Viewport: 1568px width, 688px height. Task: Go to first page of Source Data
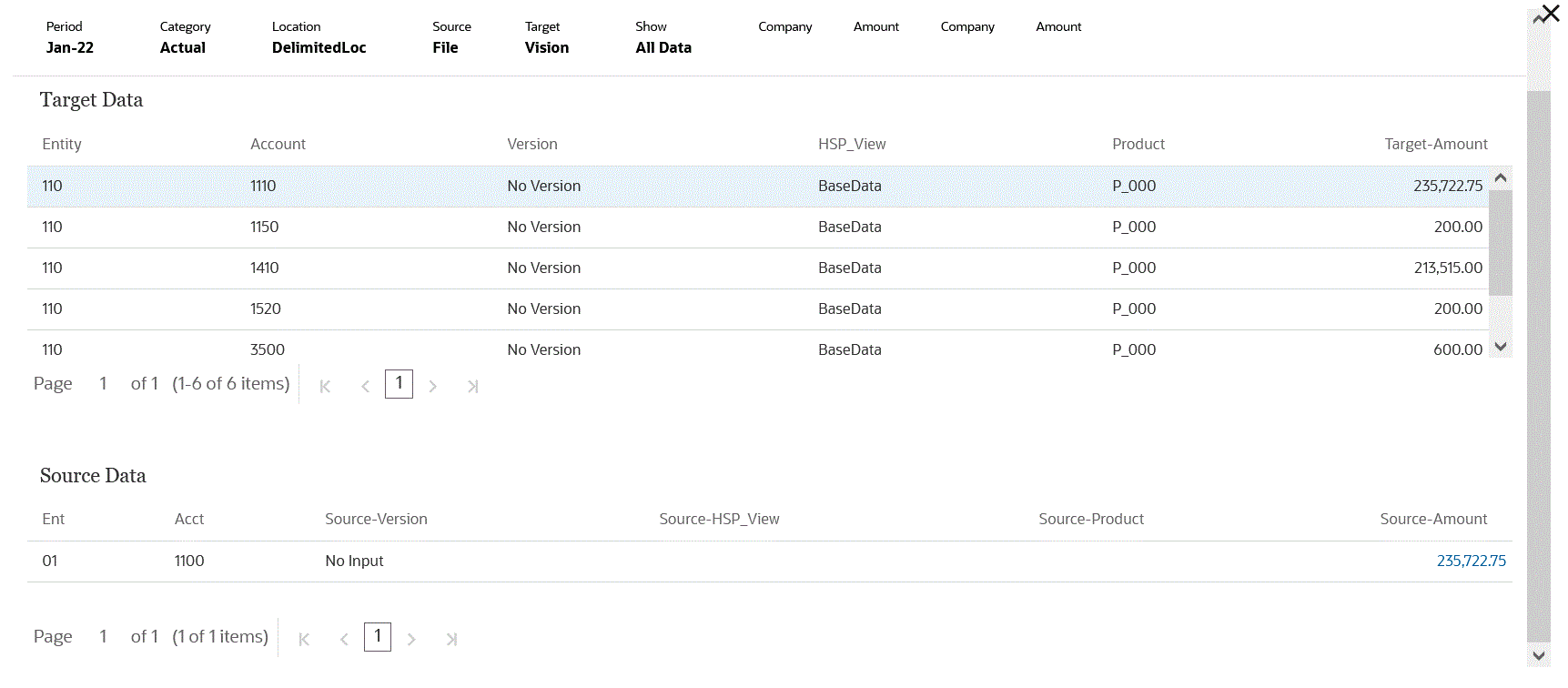[x=304, y=639]
